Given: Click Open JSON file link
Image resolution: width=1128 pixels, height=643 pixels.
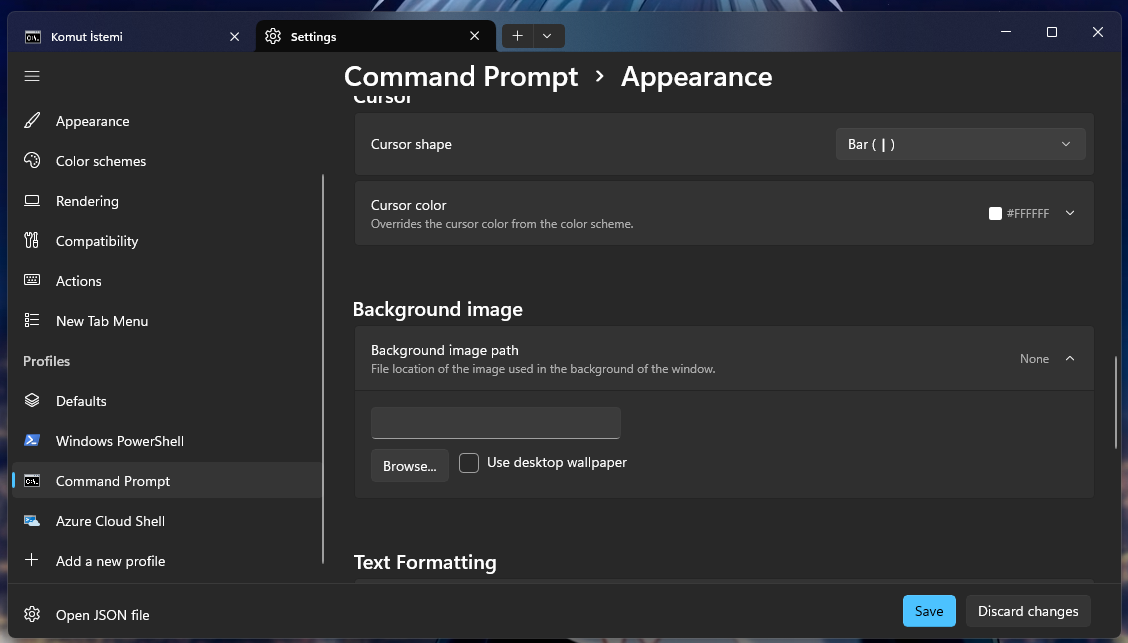Looking at the screenshot, I should tap(102, 615).
